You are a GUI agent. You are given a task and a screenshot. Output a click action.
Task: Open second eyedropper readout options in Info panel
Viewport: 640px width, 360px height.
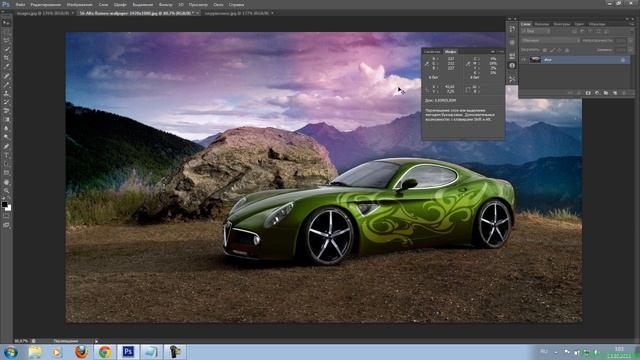pyautogui.click(x=468, y=64)
